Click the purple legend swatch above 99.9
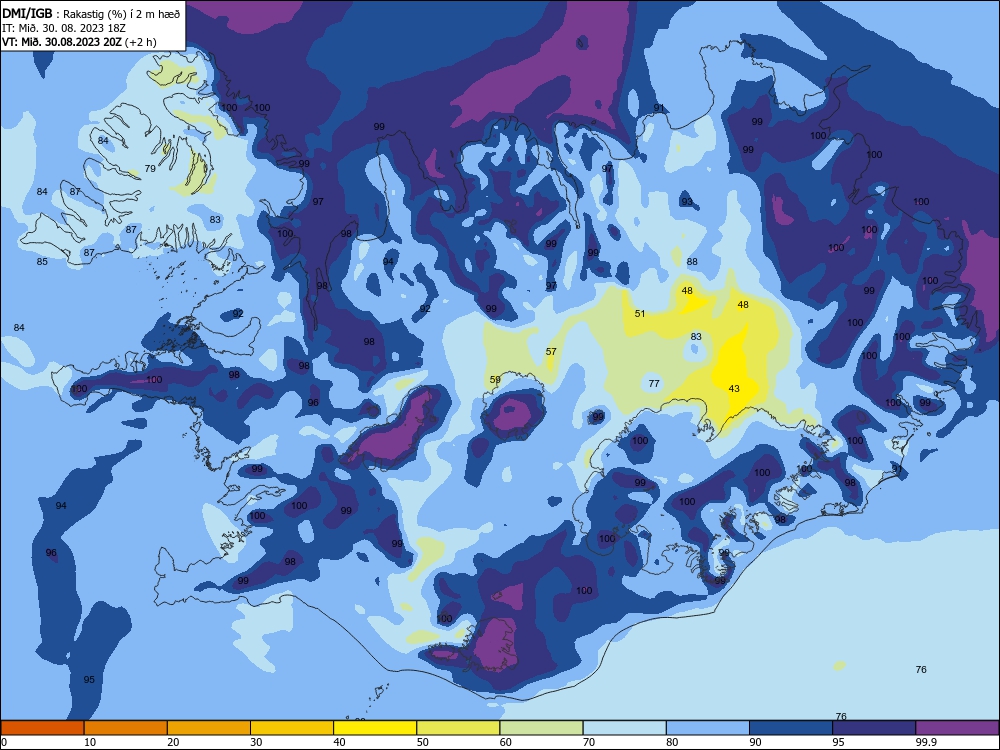 pos(957,728)
